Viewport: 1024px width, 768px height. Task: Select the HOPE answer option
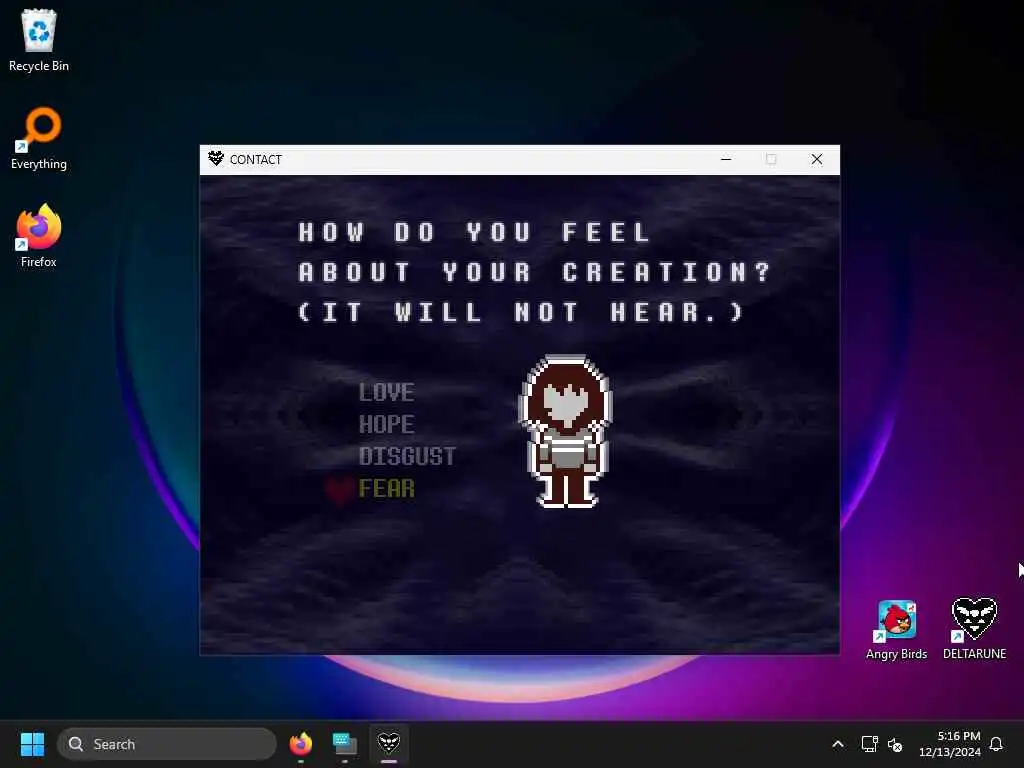[386, 424]
